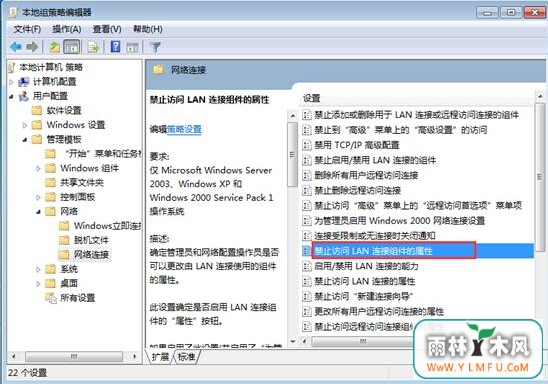548x384 pixels.
Task: Open the Help toolbar icon
Action: pos(115,47)
